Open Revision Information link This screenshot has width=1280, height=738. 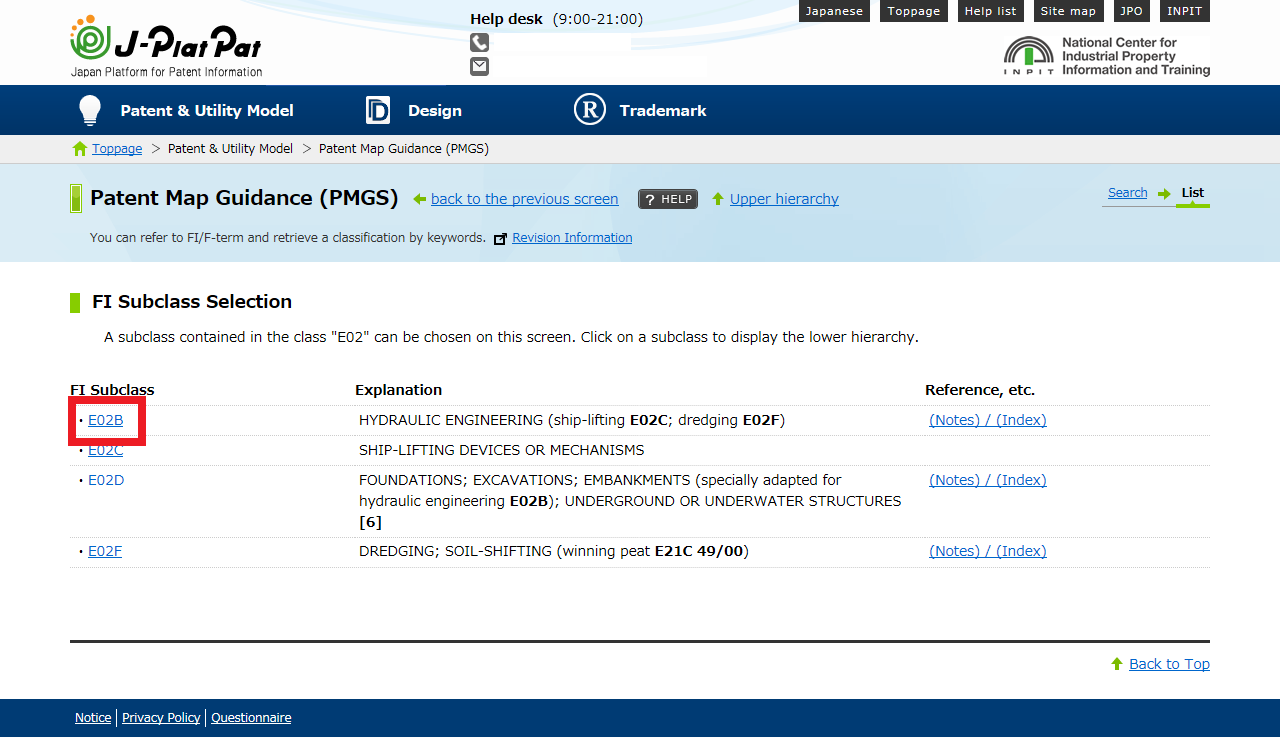click(x=571, y=238)
